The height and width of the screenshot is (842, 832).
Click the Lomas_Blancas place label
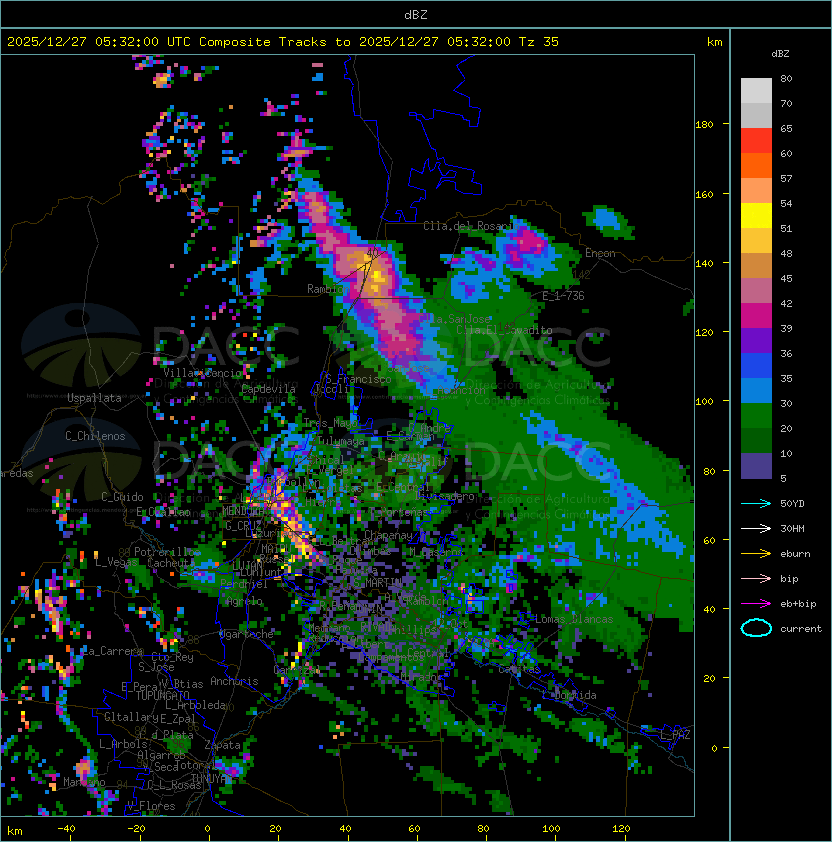[574, 619]
